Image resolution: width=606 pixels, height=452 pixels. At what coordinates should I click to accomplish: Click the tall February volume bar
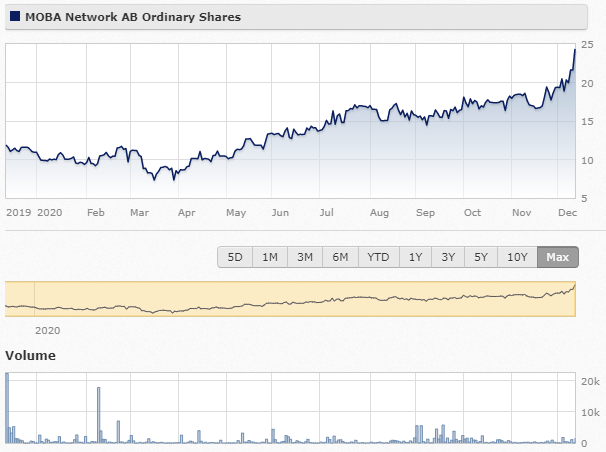click(x=99, y=415)
